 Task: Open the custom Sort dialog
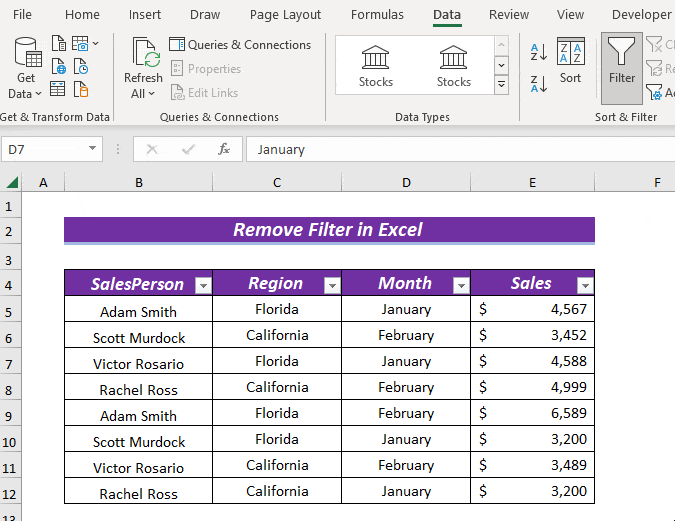click(570, 62)
